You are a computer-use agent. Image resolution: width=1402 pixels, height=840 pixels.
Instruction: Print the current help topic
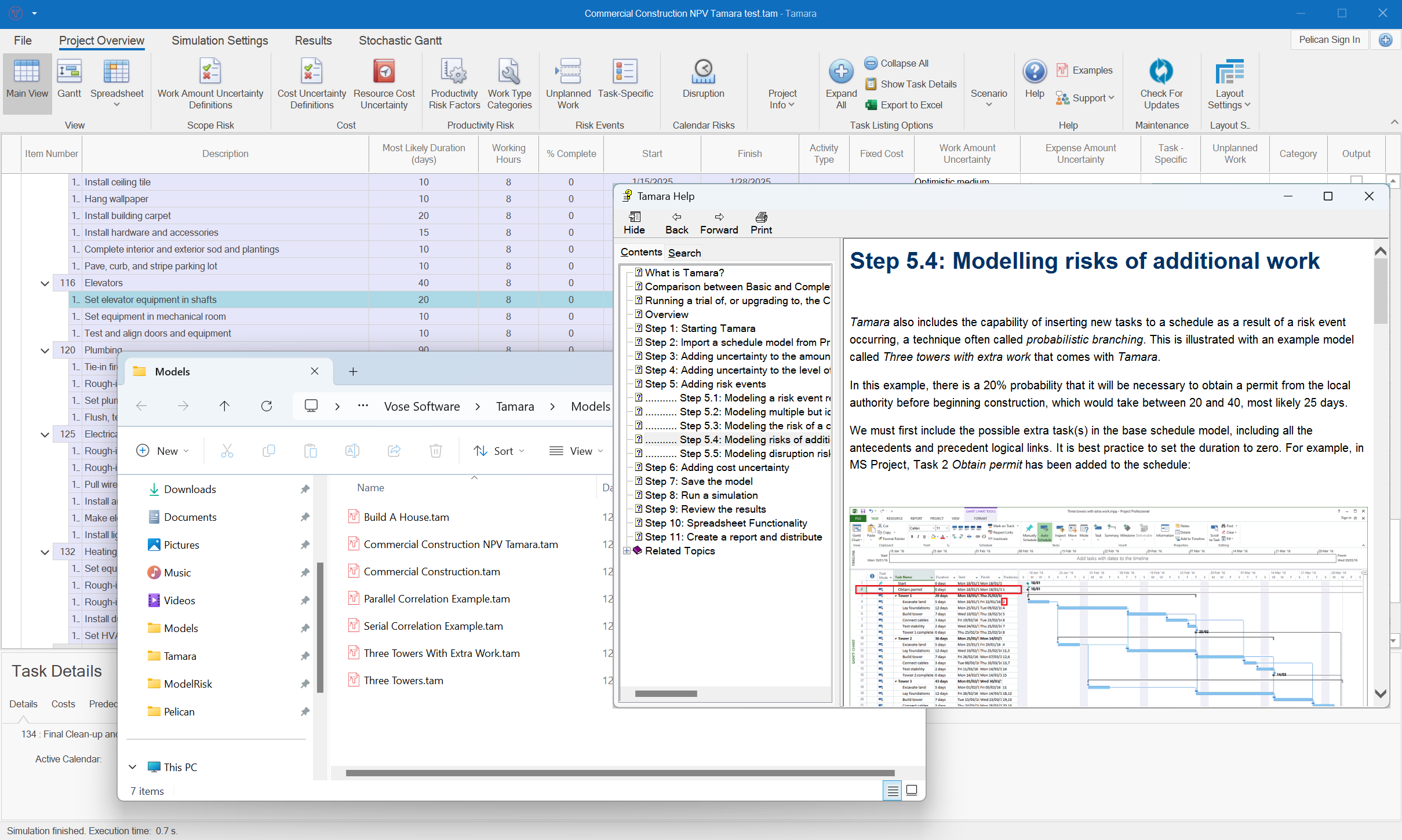(x=760, y=222)
